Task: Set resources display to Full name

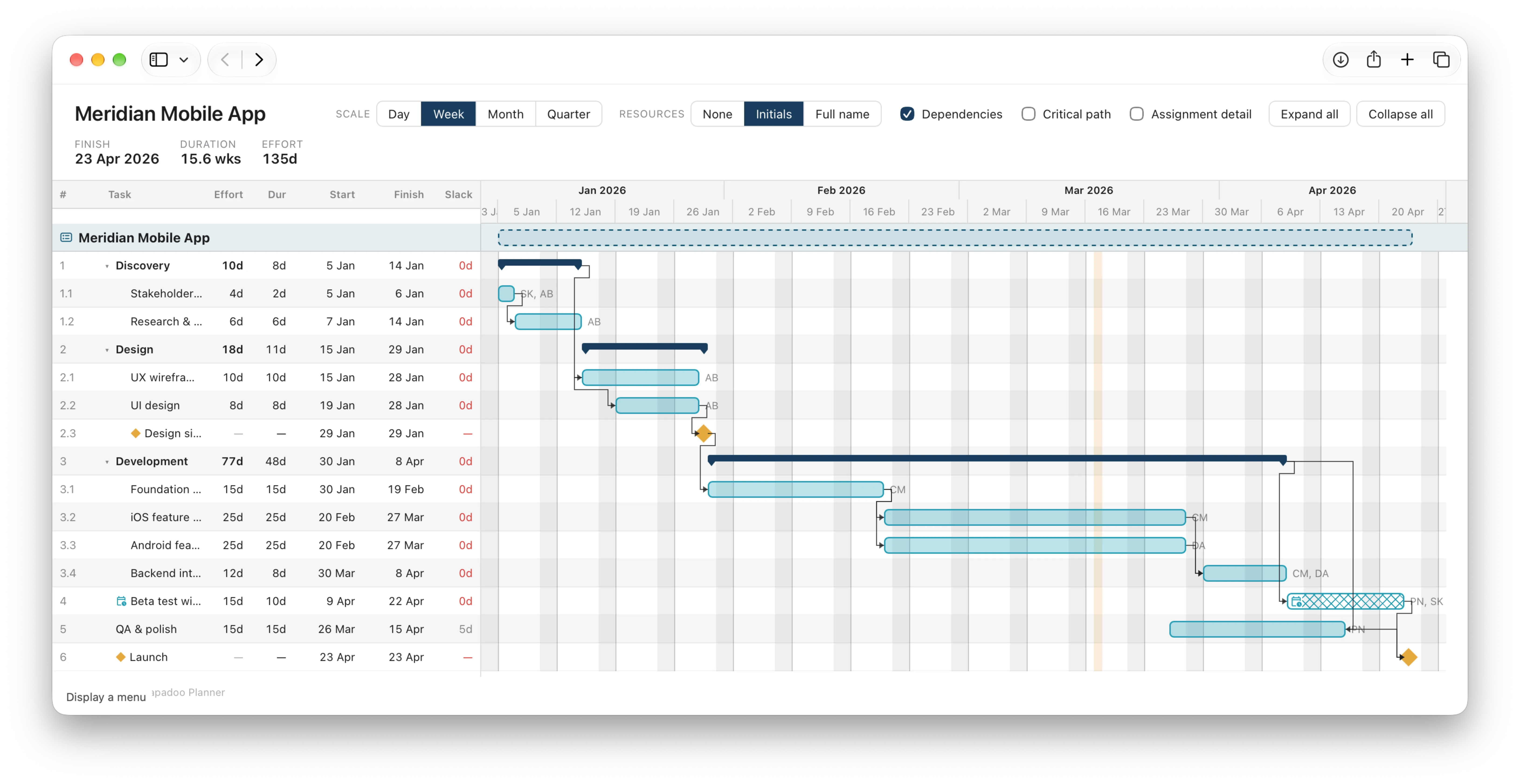Action: 842,114
